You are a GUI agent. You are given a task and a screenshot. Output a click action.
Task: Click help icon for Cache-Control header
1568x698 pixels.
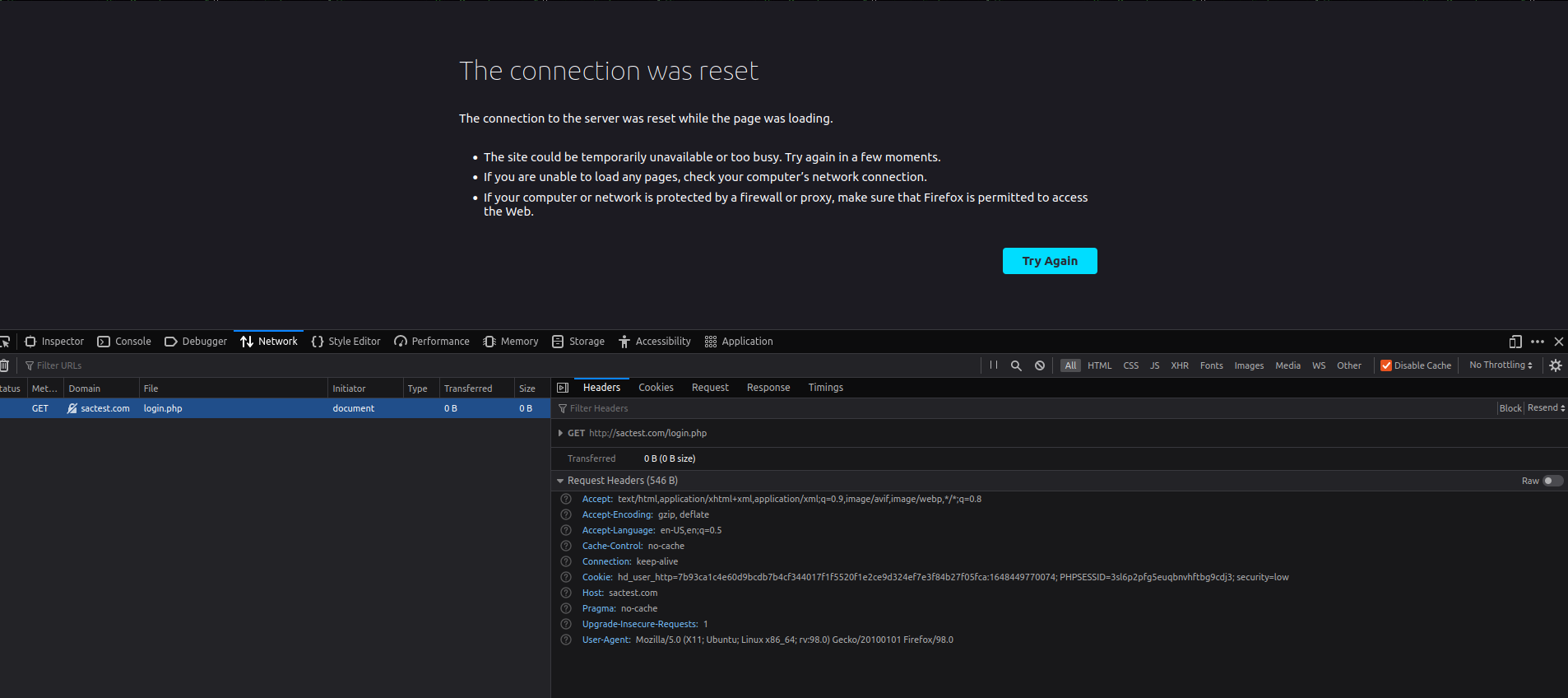(566, 546)
